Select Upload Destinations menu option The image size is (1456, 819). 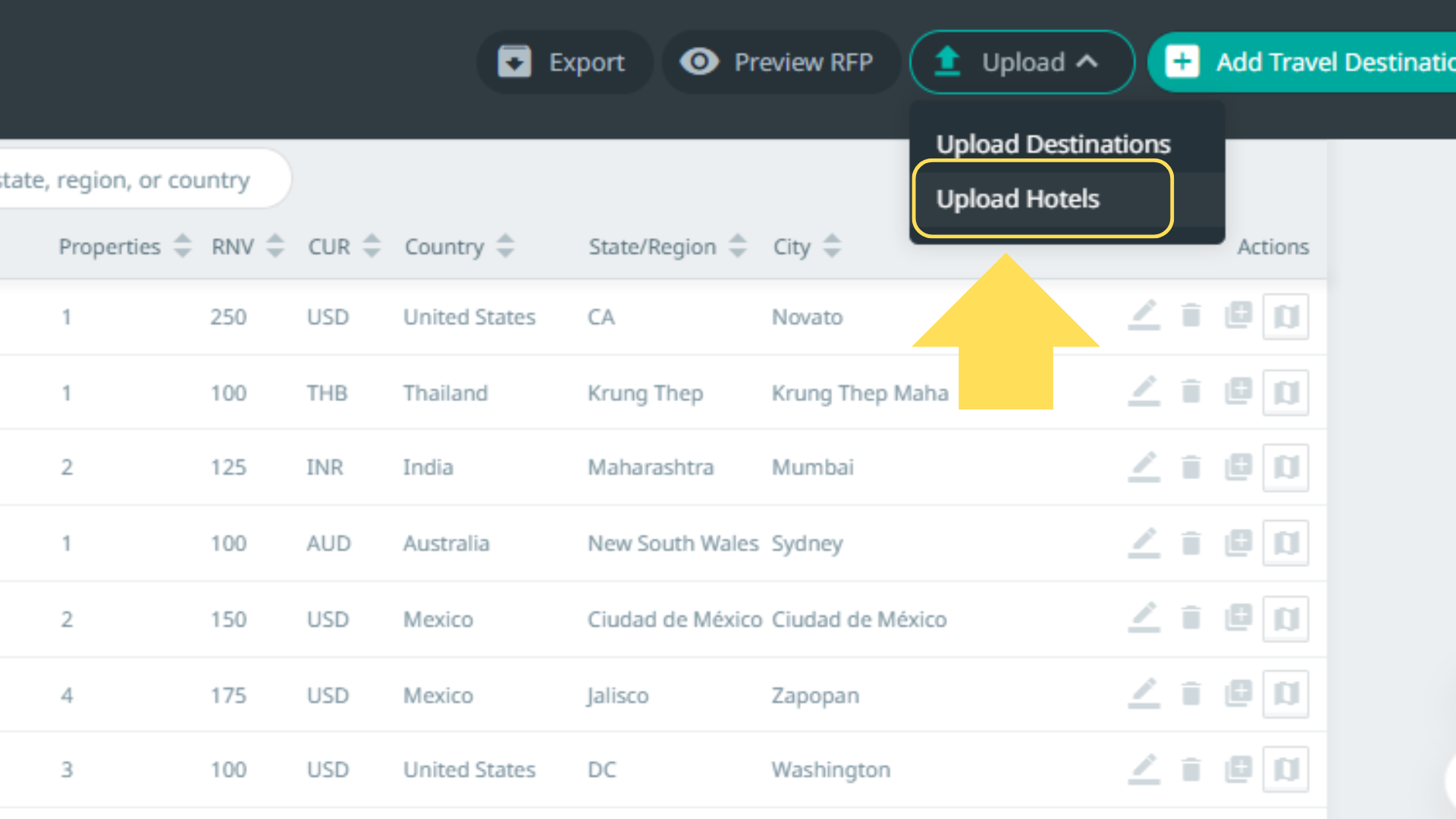[1053, 144]
